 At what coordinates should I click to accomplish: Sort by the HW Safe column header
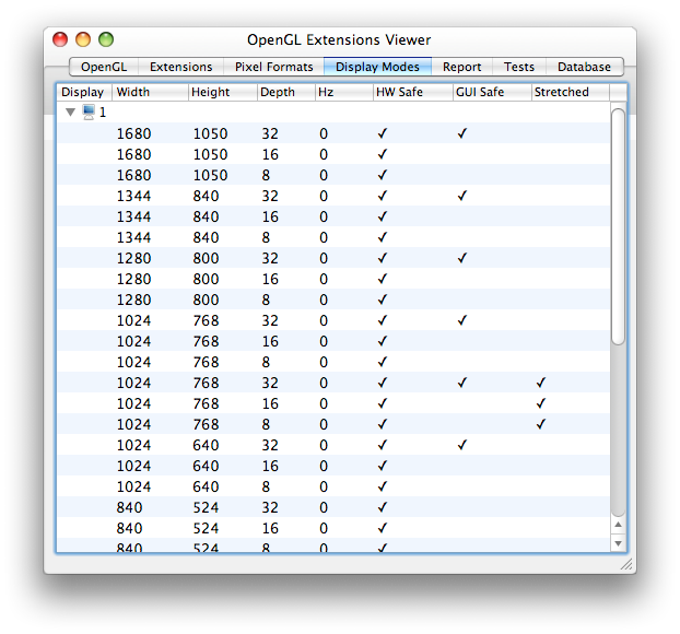coord(413,92)
